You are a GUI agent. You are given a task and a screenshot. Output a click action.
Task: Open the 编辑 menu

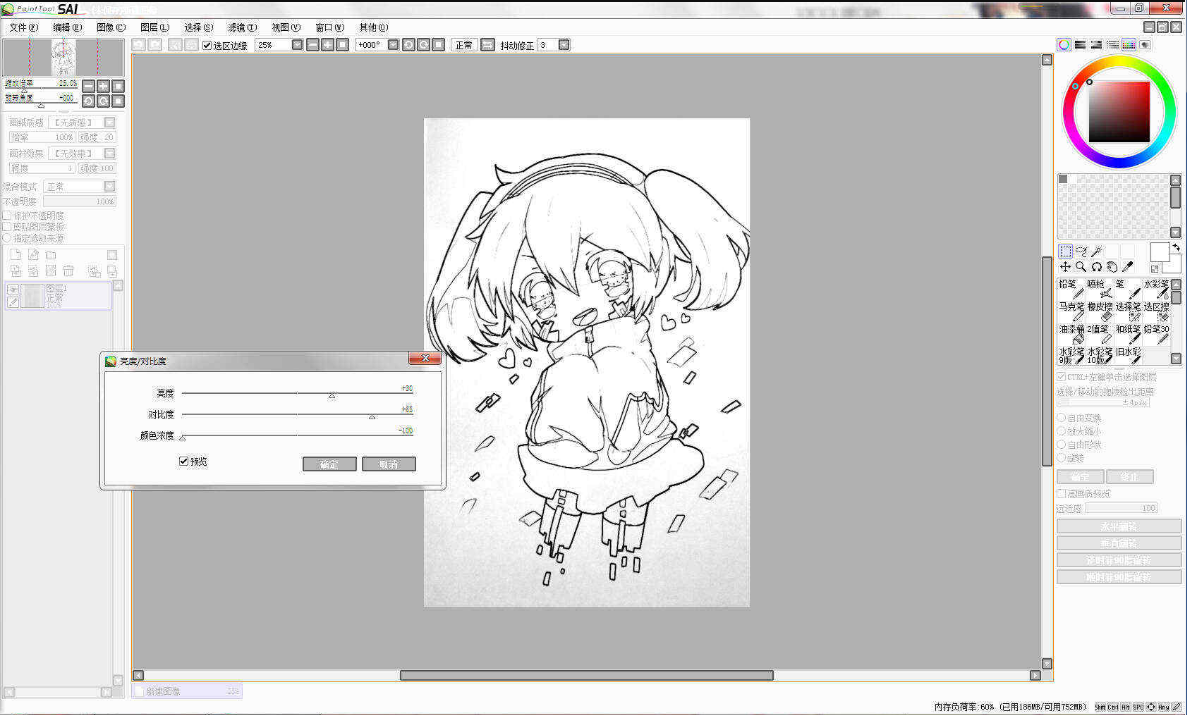[x=67, y=27]
